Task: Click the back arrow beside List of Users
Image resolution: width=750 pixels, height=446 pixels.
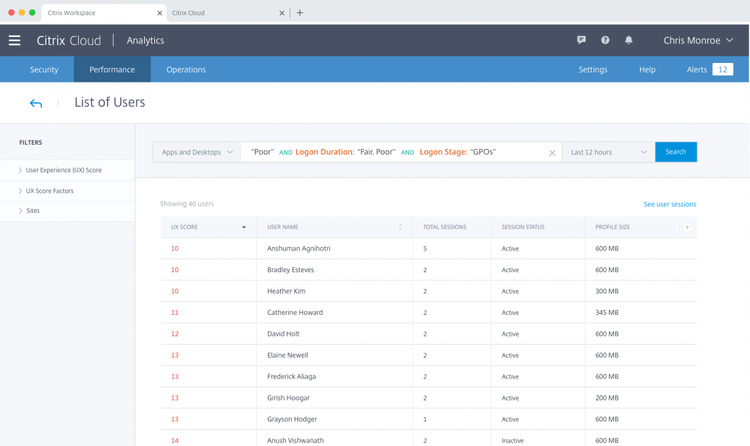Action: point(36,103)
